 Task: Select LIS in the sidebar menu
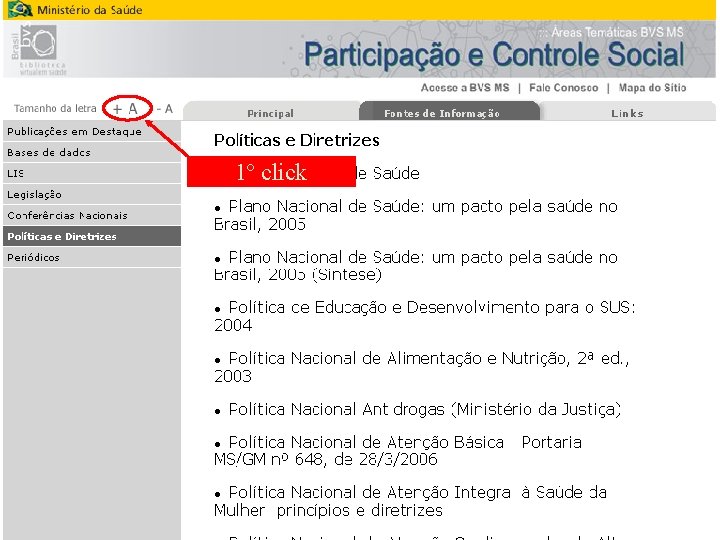(x=92, y=174)
